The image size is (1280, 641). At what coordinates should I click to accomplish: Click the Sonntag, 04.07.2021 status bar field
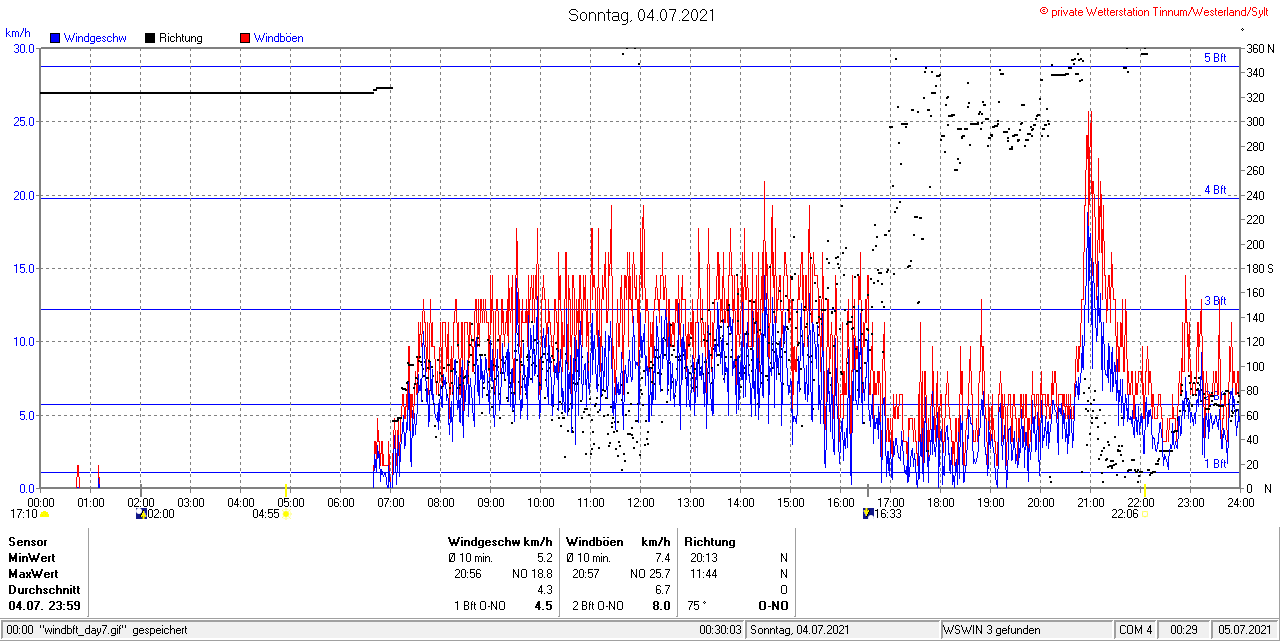[x=843, y=630]
